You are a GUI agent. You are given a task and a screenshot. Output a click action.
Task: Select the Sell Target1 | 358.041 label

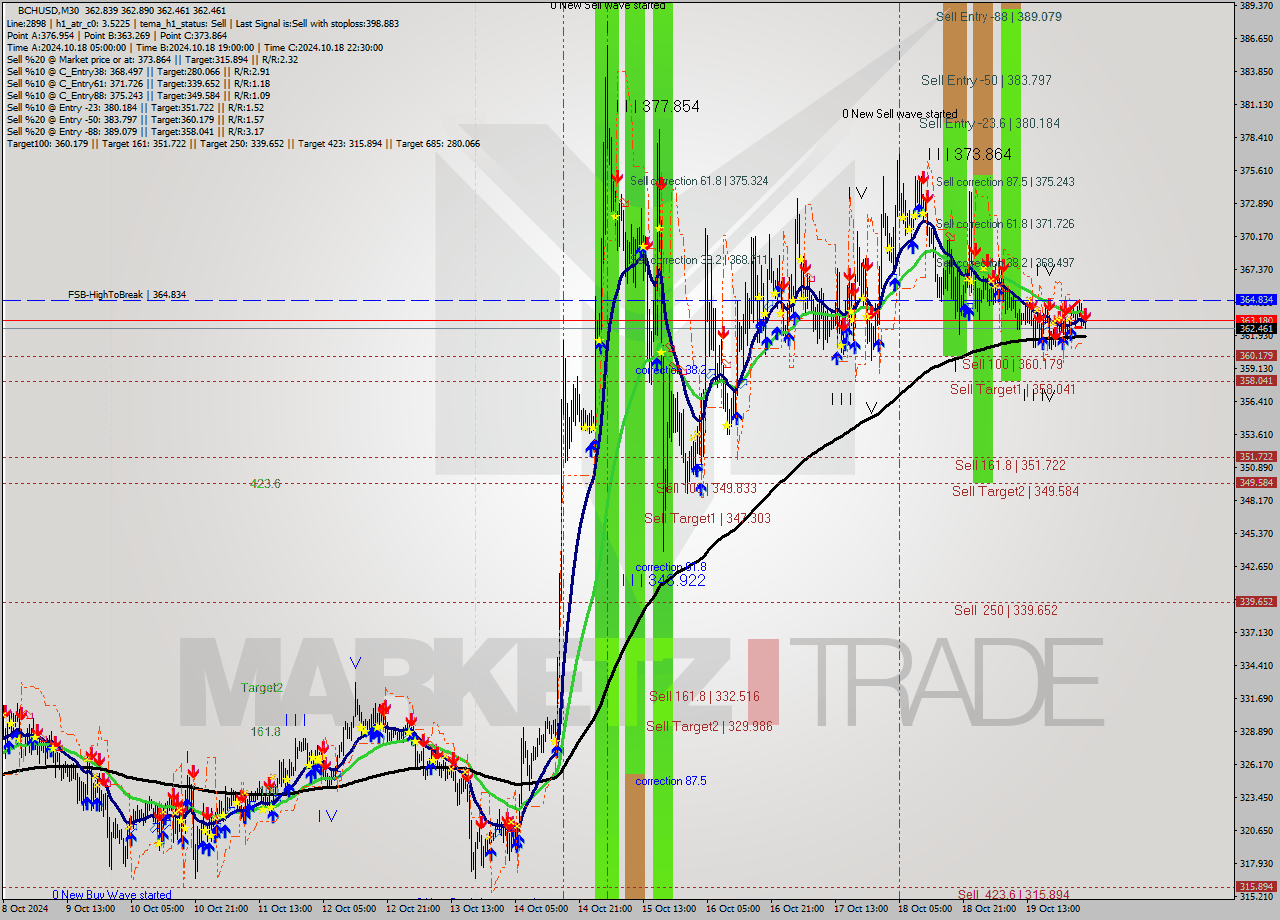coord(1012,389)
